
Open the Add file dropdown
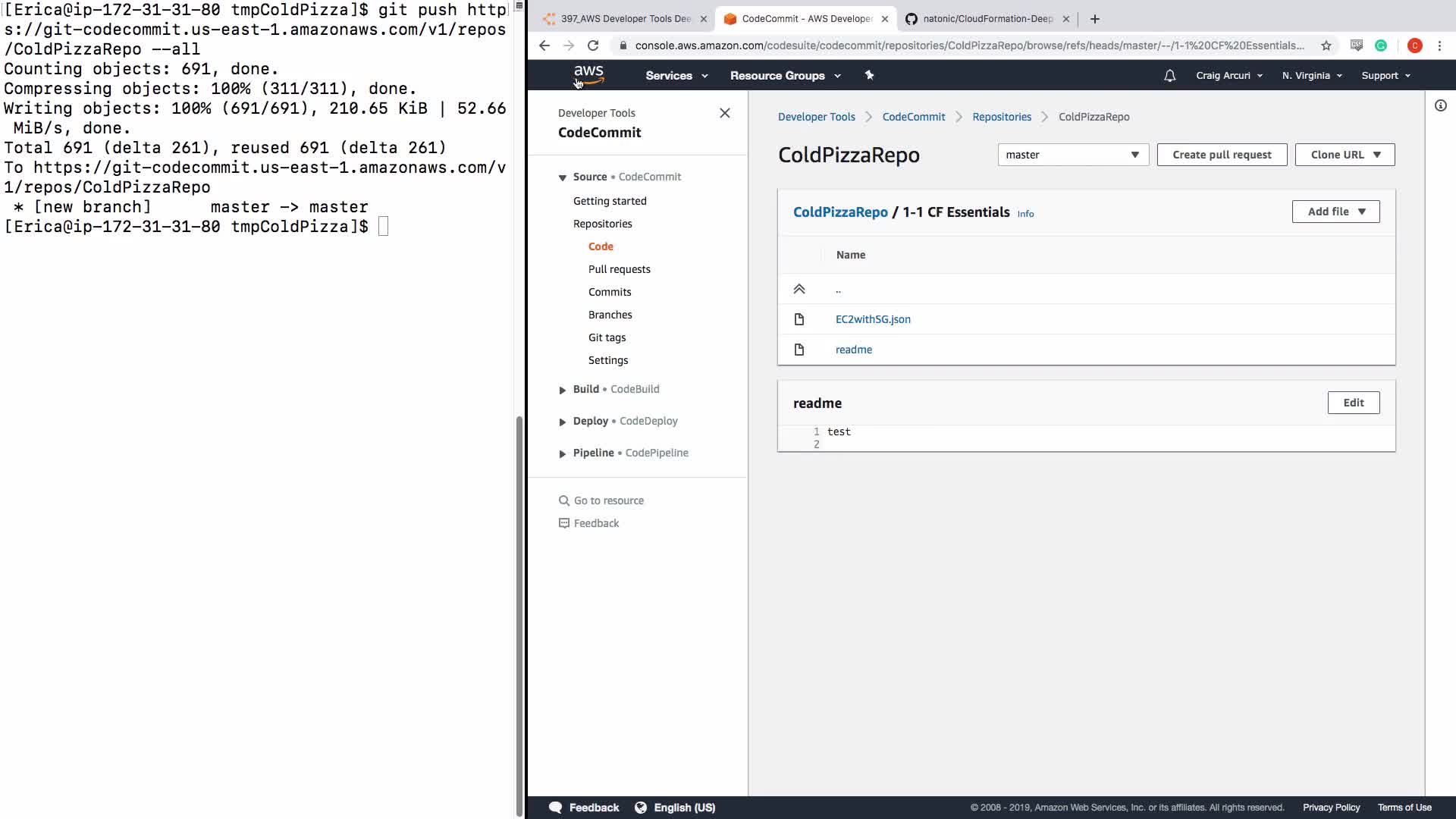click(1335, 212)
